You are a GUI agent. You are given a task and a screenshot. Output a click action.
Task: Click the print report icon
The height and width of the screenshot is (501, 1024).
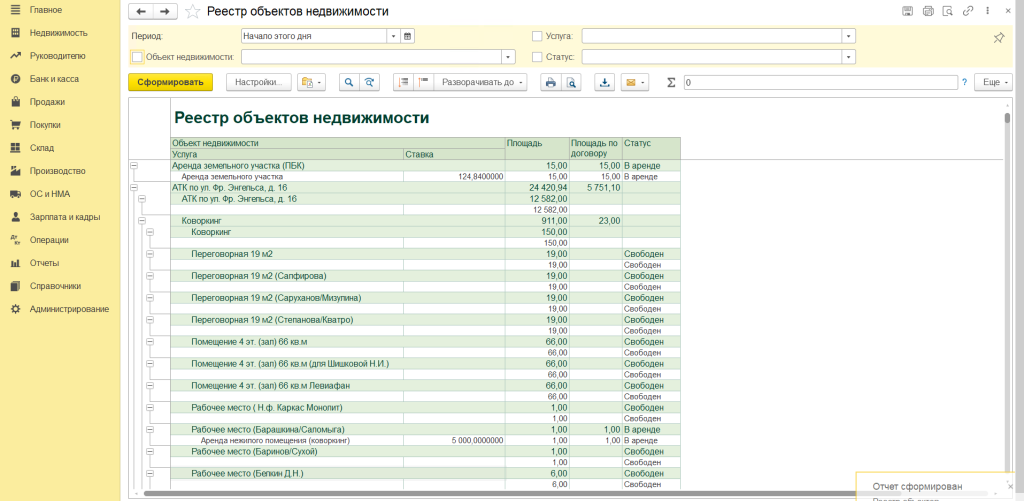click(550, 83)
